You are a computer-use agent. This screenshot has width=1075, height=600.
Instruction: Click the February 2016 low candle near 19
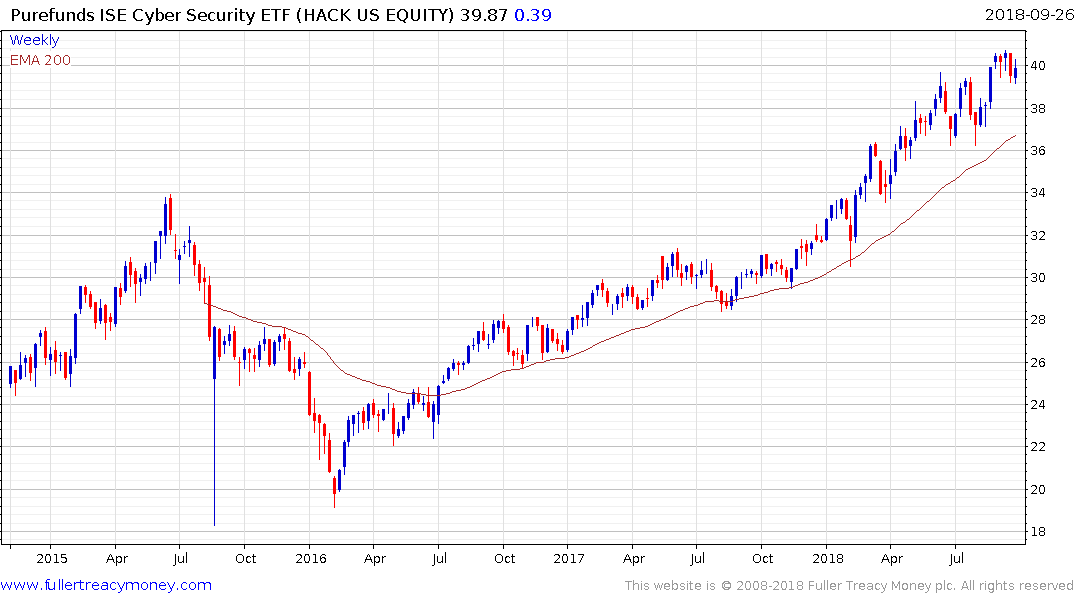(x=335, y=492)
